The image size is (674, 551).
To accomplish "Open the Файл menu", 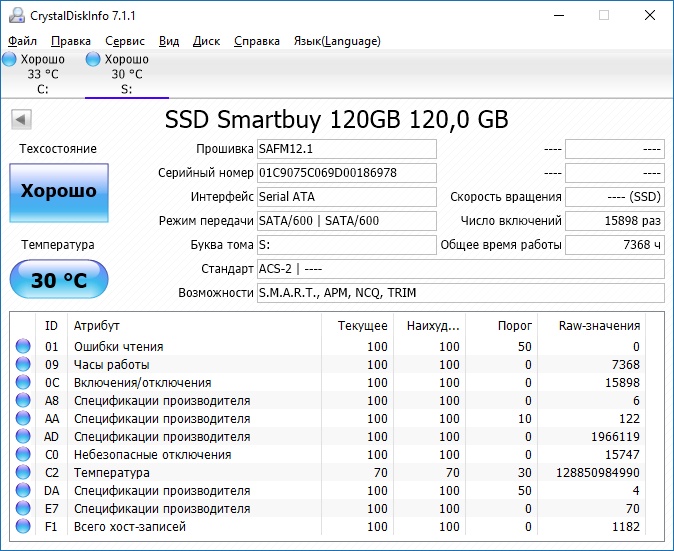I will tap(22, 41).
